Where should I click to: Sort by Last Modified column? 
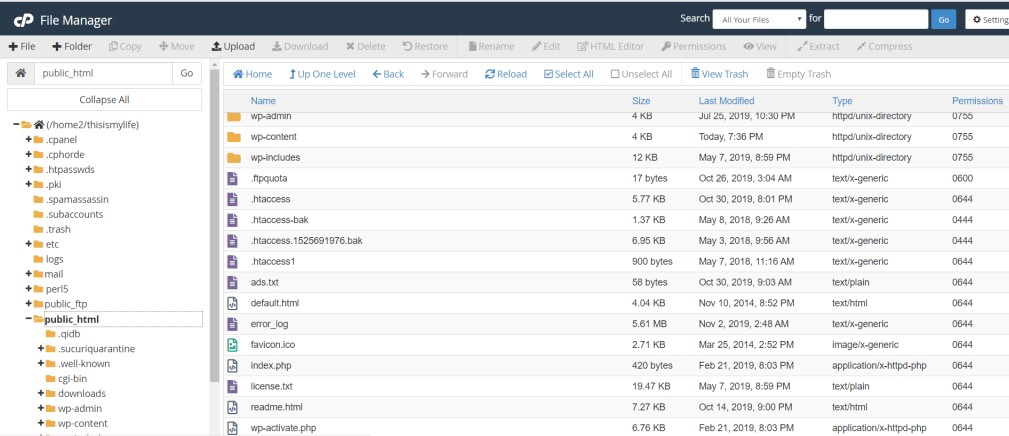click(727, 101)
